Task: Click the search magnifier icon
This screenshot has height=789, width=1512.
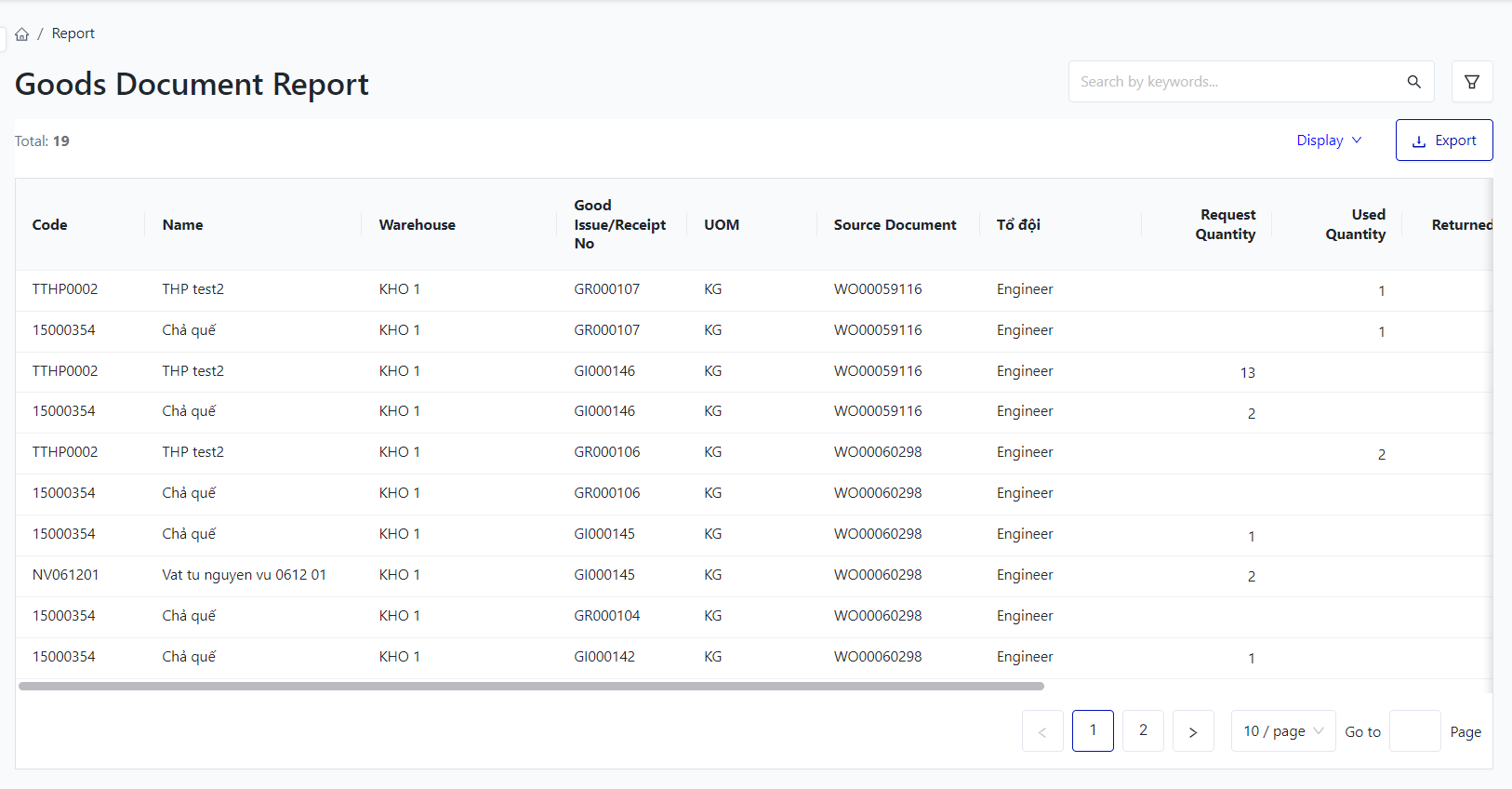Action: click(x=1413, y=82)
